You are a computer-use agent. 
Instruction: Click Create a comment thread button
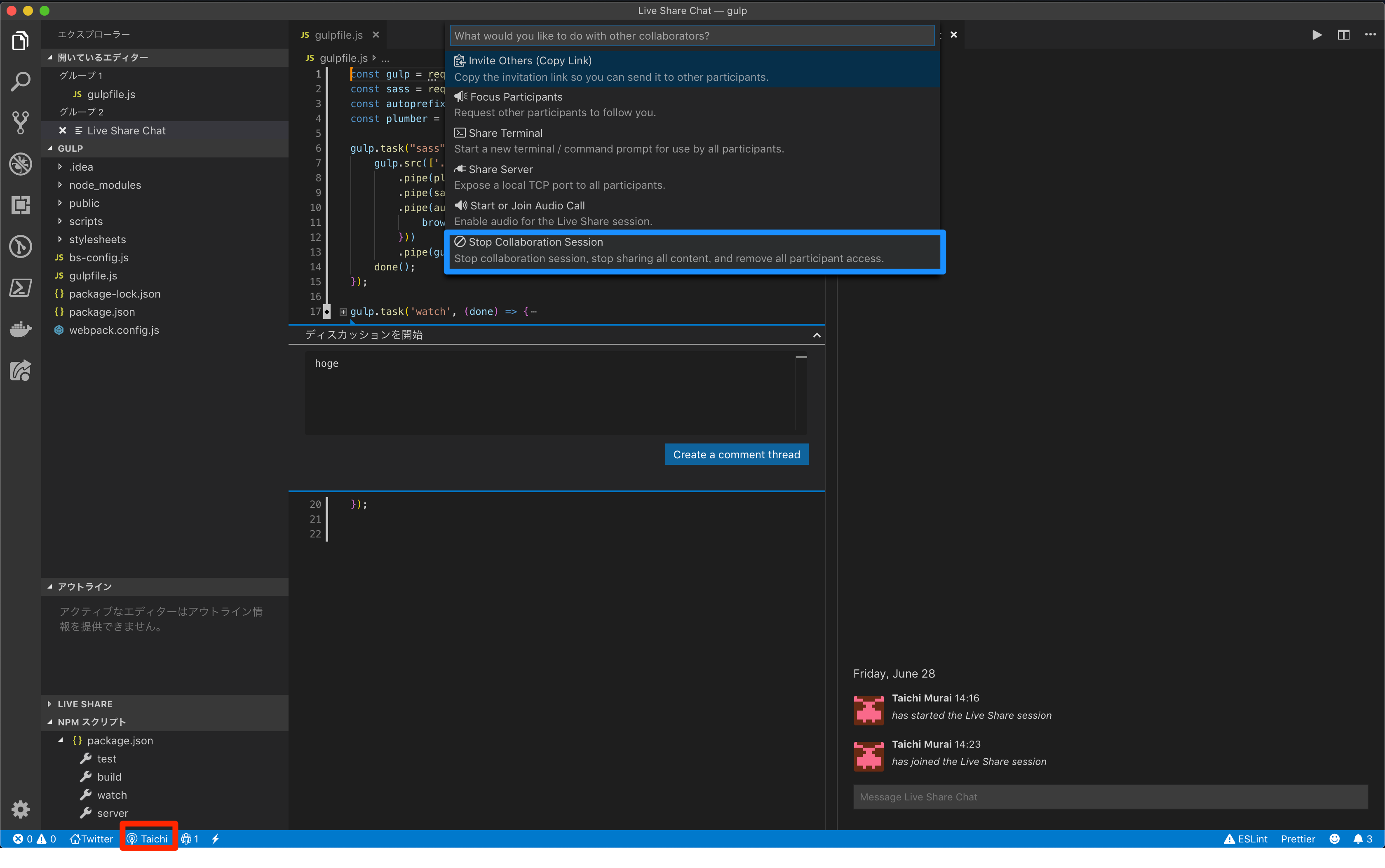tap(736, 454)
